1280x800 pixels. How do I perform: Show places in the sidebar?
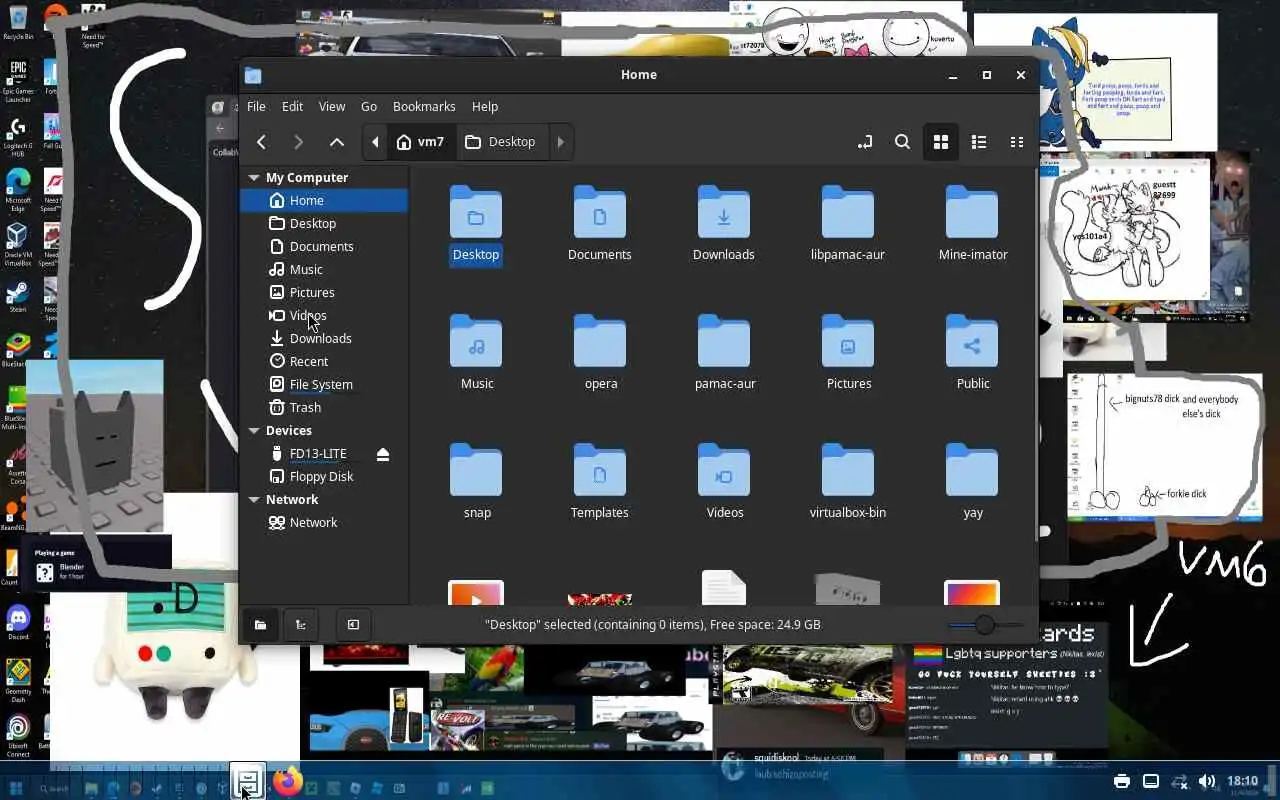click(x=260, y=624)
